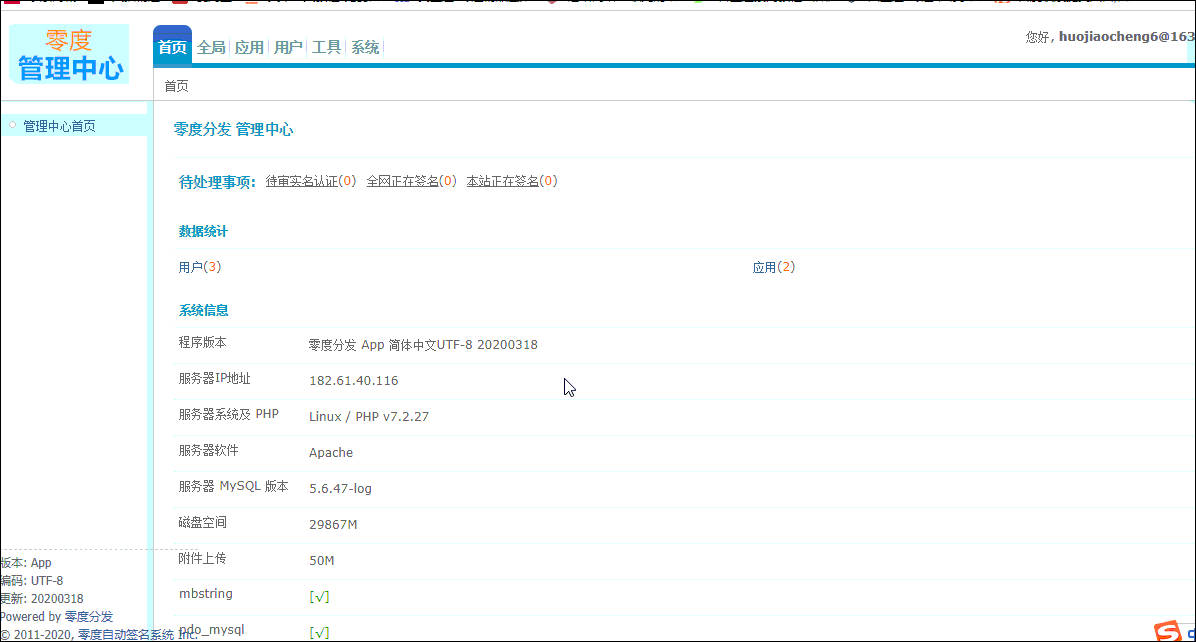Click the 零度分发 Powered by link
The height and width of the screenshot is (642, 1196).
coord(88,616)
